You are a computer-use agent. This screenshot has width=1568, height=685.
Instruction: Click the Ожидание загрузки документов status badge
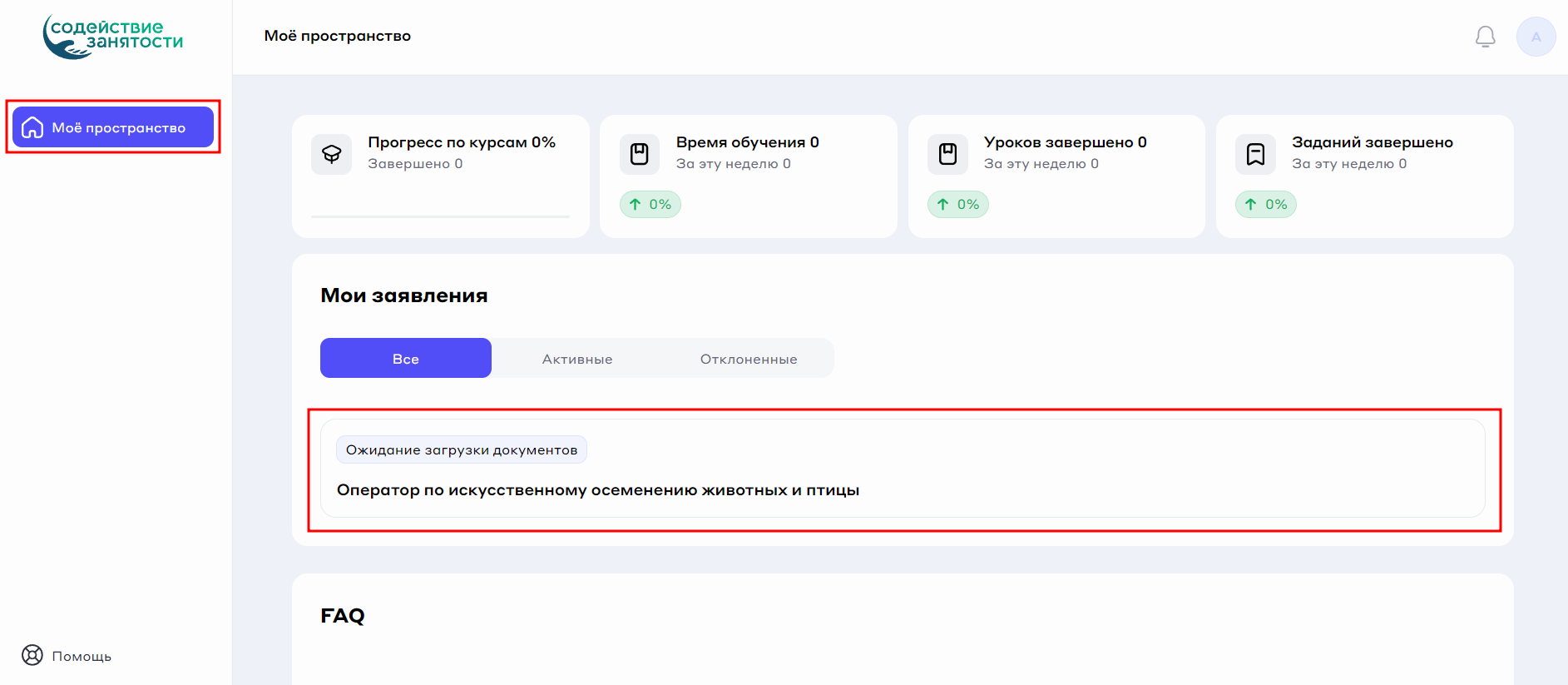coord(462,450)
